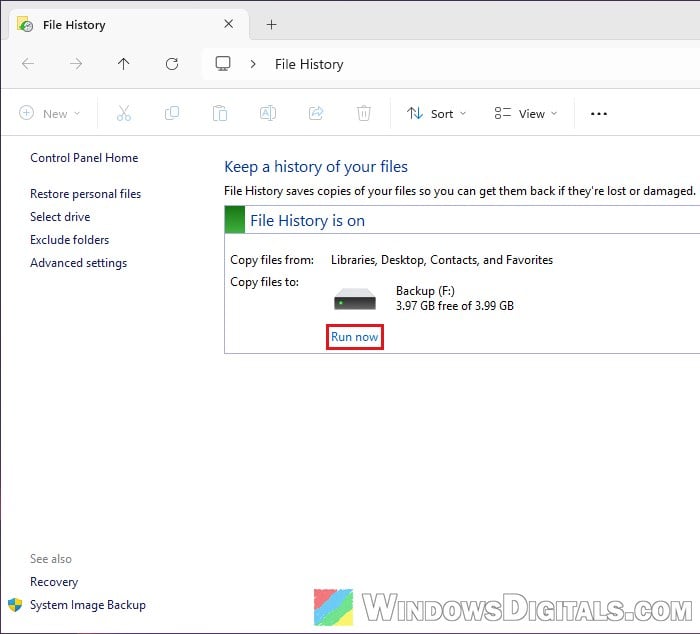This screenshot has width=700, height=634.
Task: Click the Paste clipboard icon
Action: (x=220, y=113)
